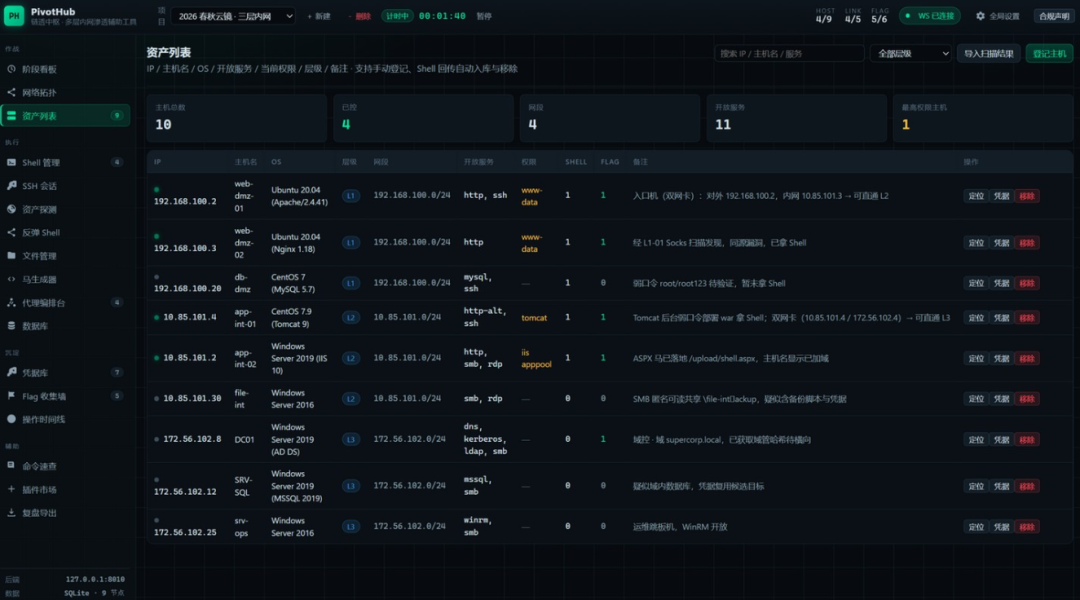The width and height of the screenshot is (1080, 600).
Task: Click the 命令速查 icon
Action: pos(11,466)
